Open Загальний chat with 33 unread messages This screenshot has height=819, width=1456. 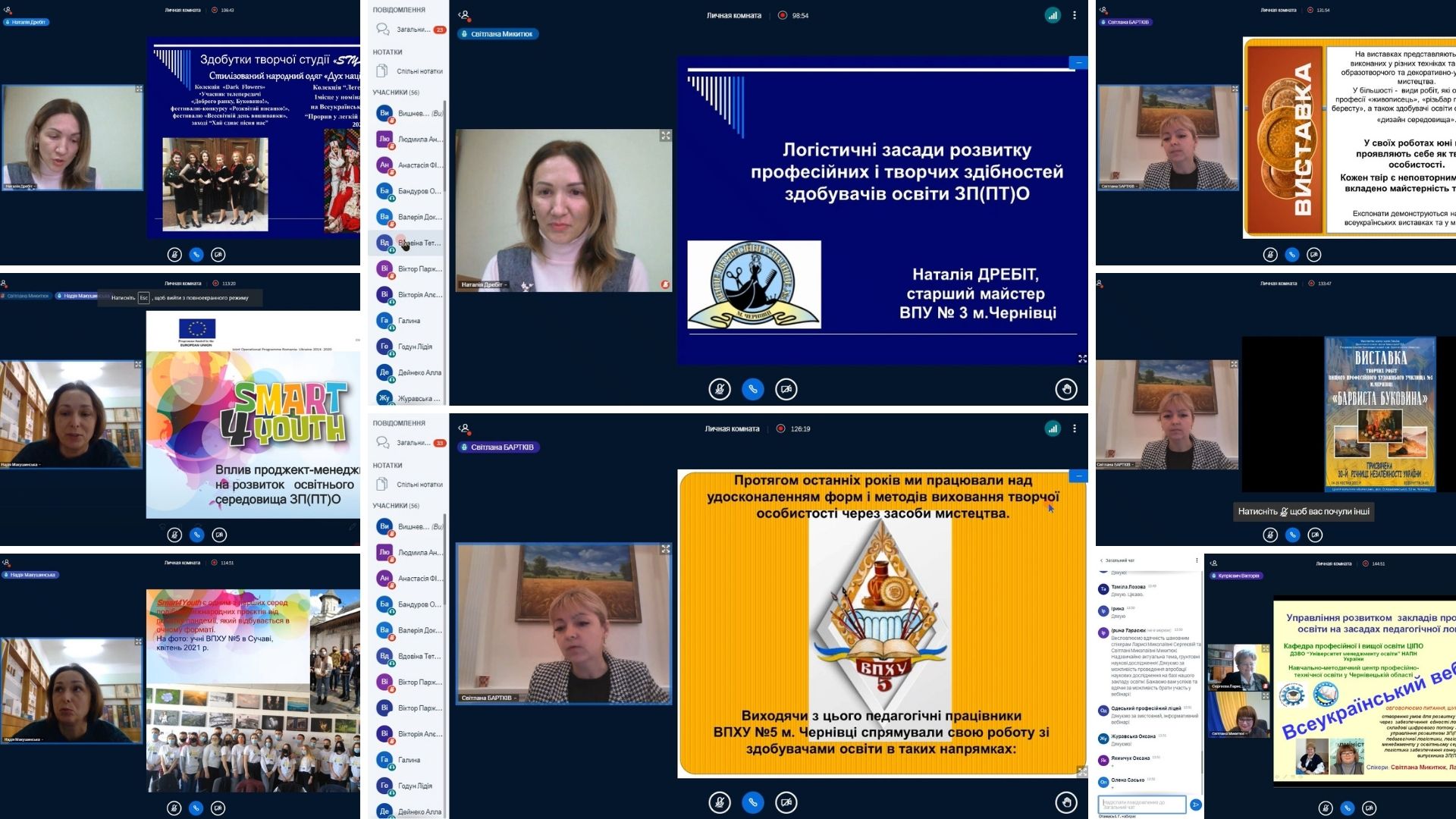(409, 443)
